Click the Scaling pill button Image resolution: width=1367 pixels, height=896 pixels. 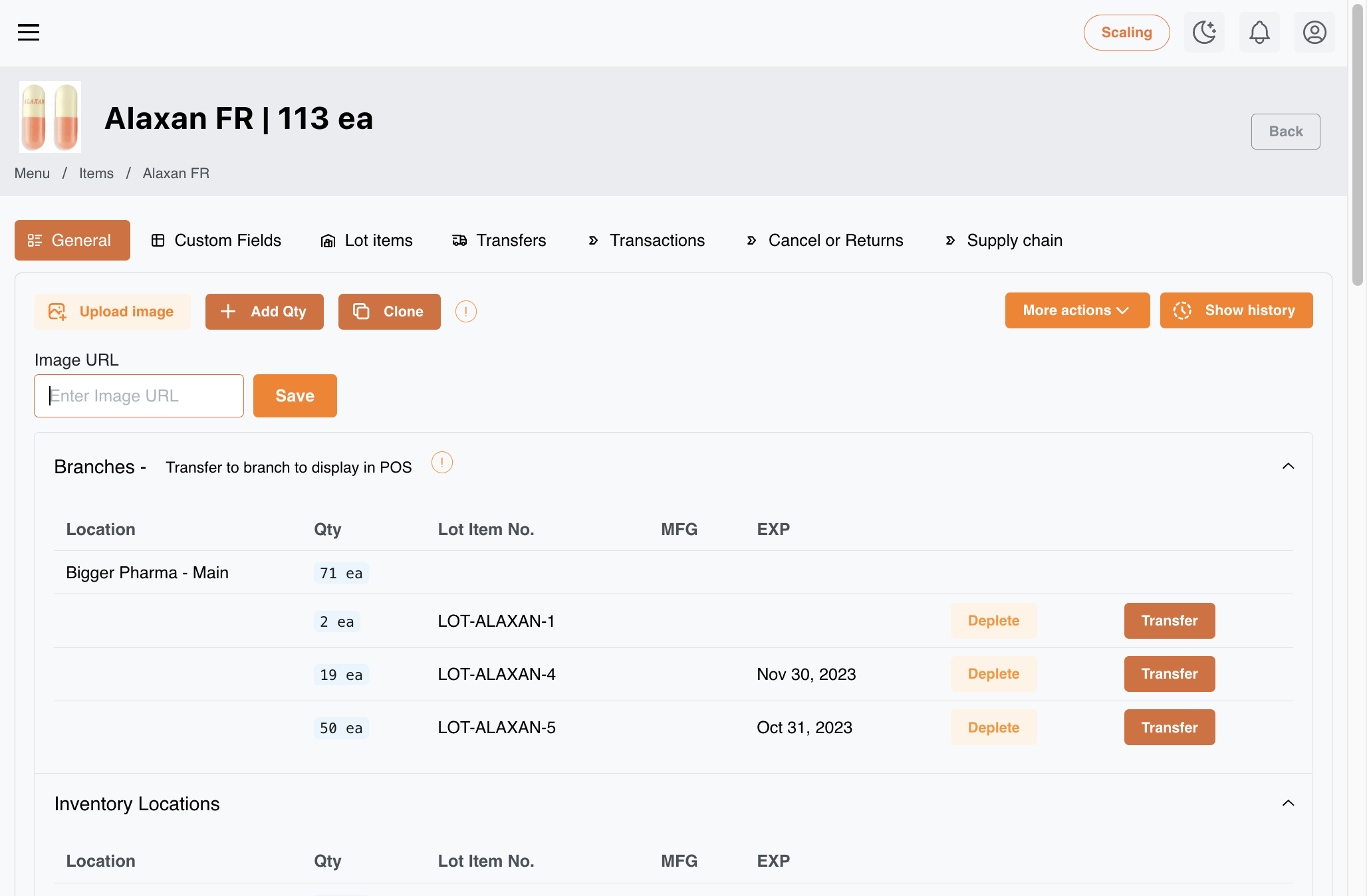click(x=1126, y=33)
